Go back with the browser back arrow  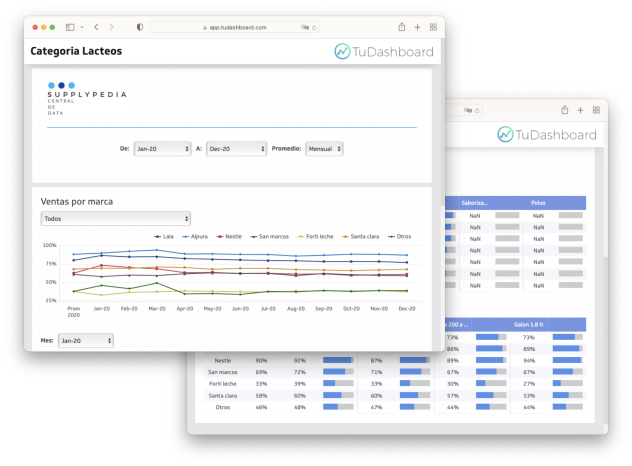96,27
